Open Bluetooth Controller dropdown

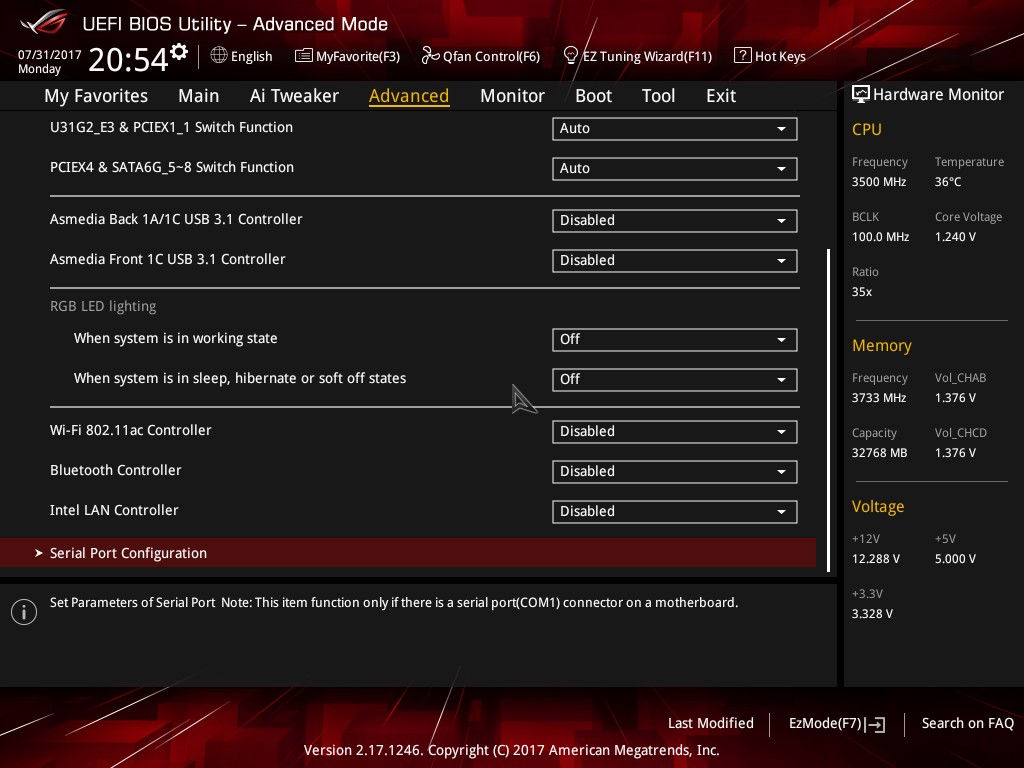point(675,472)
